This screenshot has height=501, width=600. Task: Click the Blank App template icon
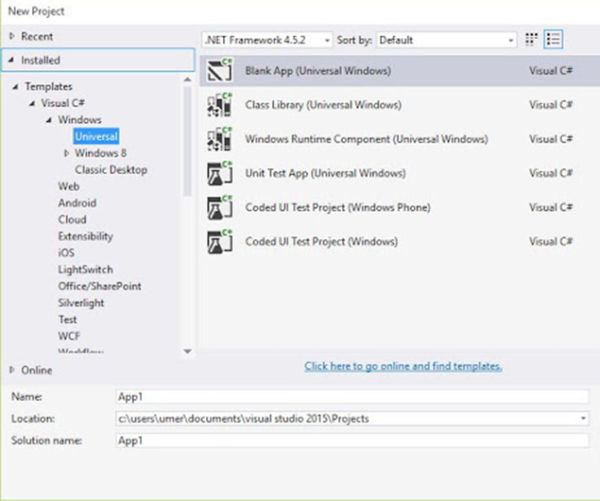(x=220, y=70)
